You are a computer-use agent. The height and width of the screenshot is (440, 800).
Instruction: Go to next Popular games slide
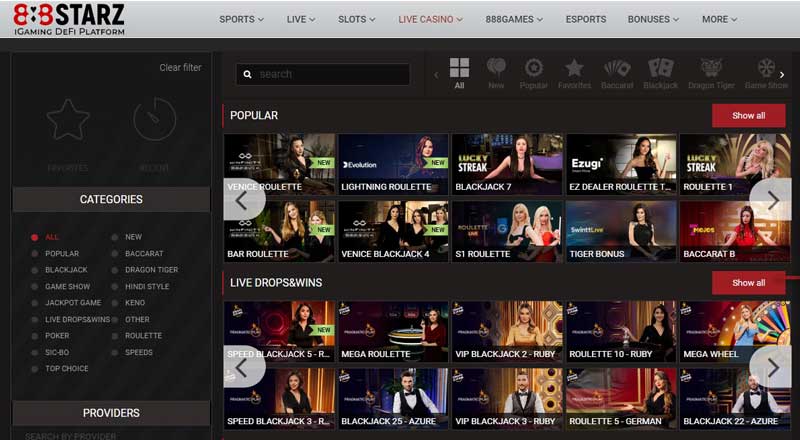coord(771,200)
